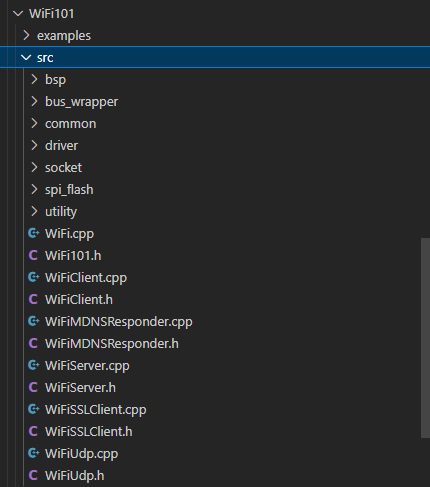Open the WiFi.cpp file name
The height and width of the screenshot is (487, 430).
[x=69, y=234]
